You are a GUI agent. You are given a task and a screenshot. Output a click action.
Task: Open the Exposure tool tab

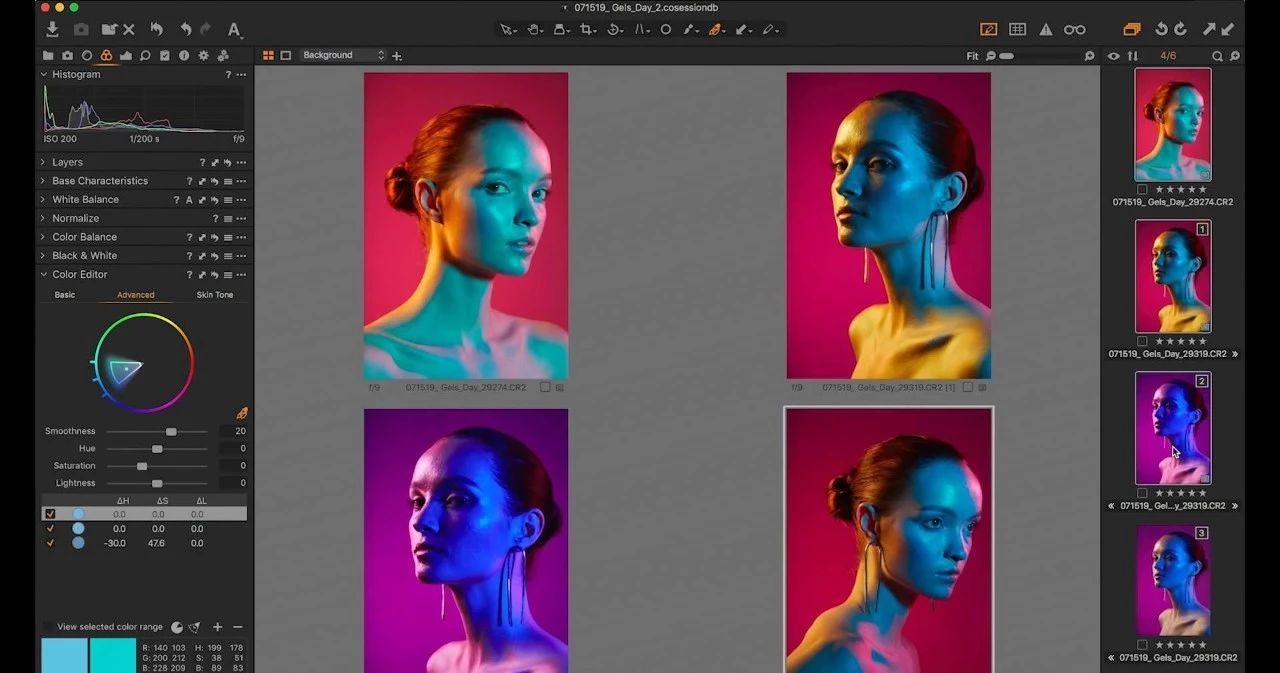tap(126, 56)
